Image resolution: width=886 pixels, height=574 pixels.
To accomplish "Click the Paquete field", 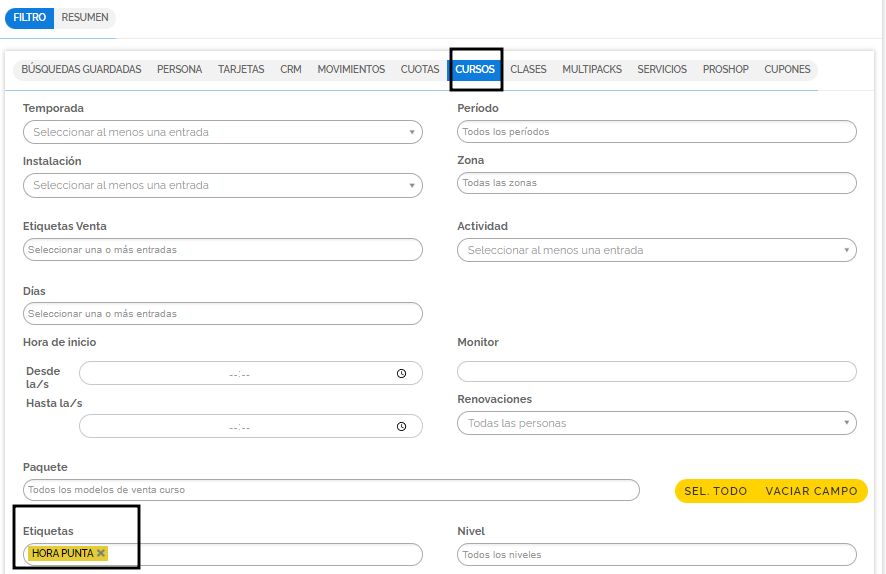I will coord(331,490).
